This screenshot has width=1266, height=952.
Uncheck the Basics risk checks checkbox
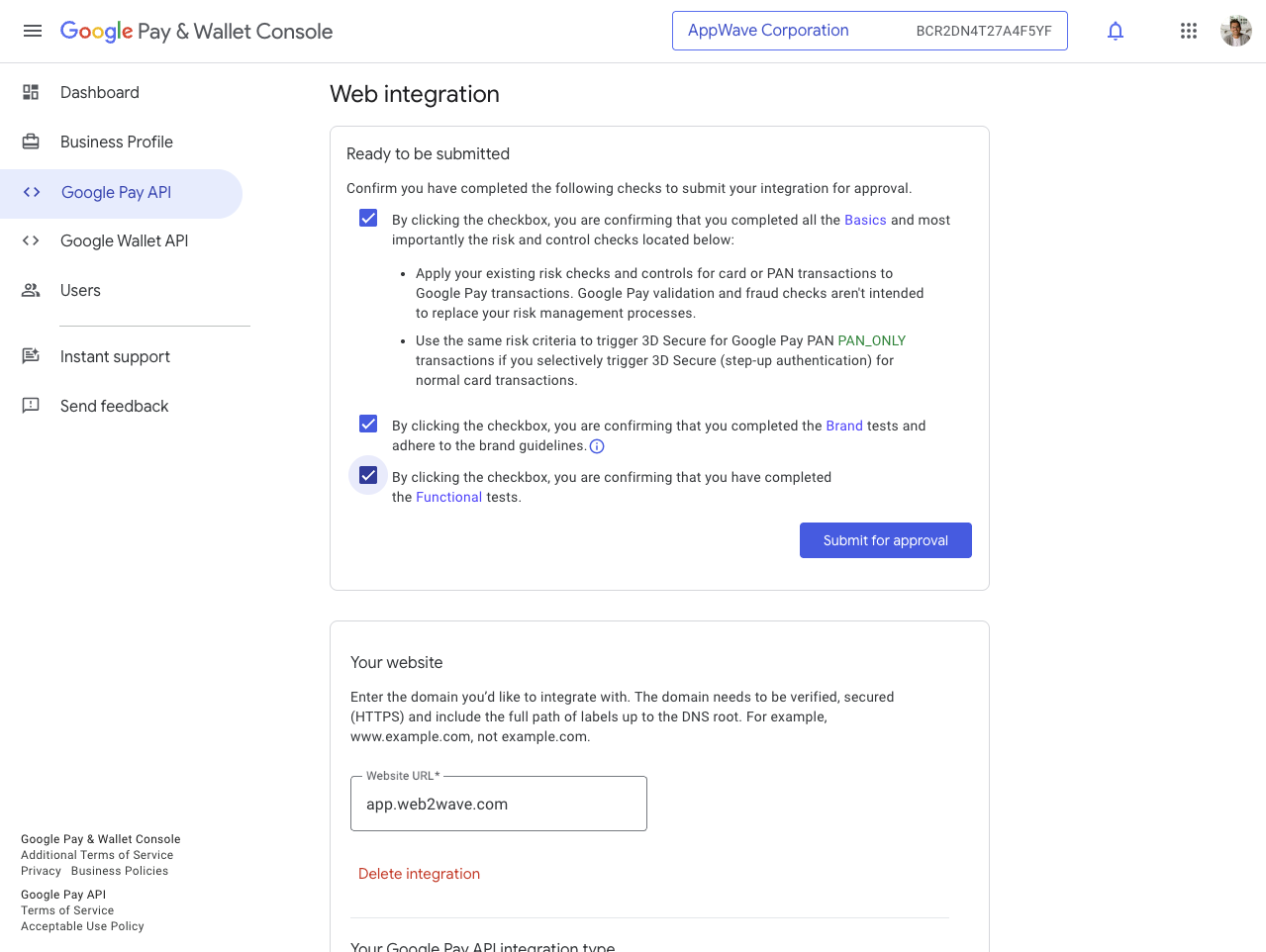coord(368,218)
